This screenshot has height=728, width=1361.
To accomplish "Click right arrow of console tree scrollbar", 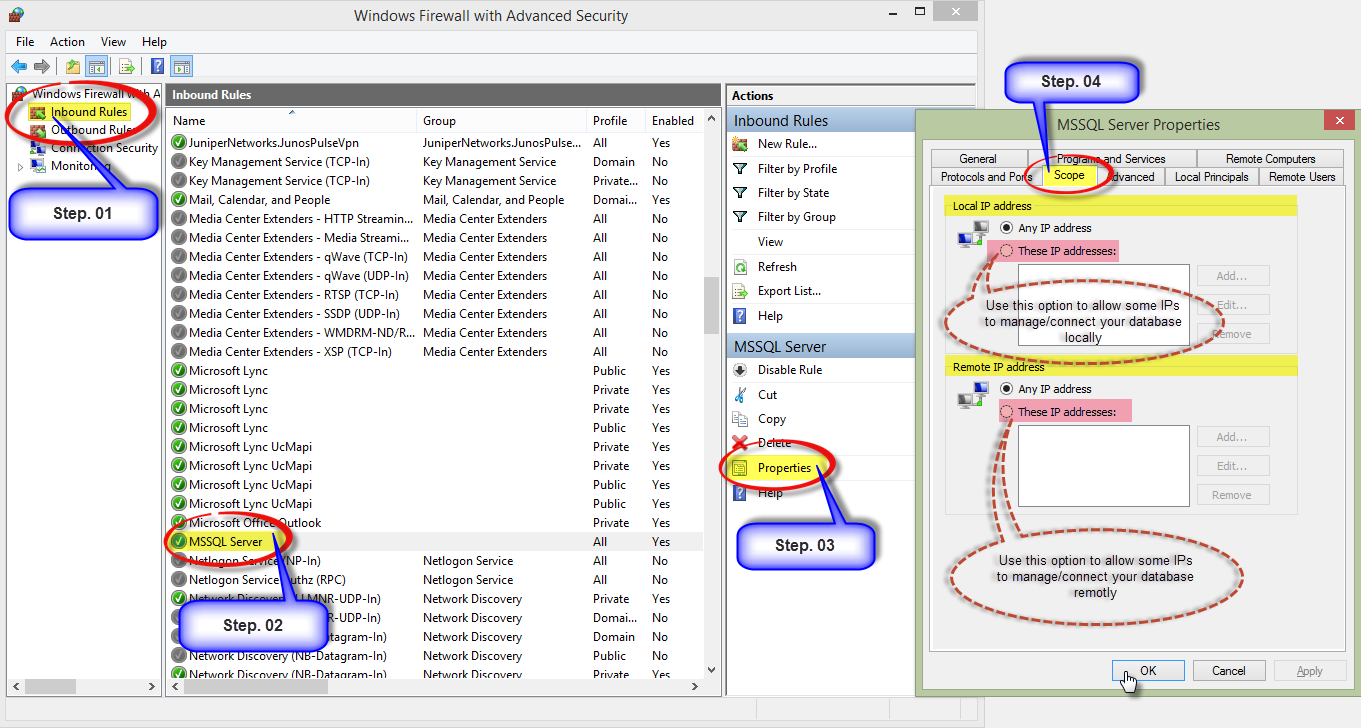I will click(x=153, y=687).
